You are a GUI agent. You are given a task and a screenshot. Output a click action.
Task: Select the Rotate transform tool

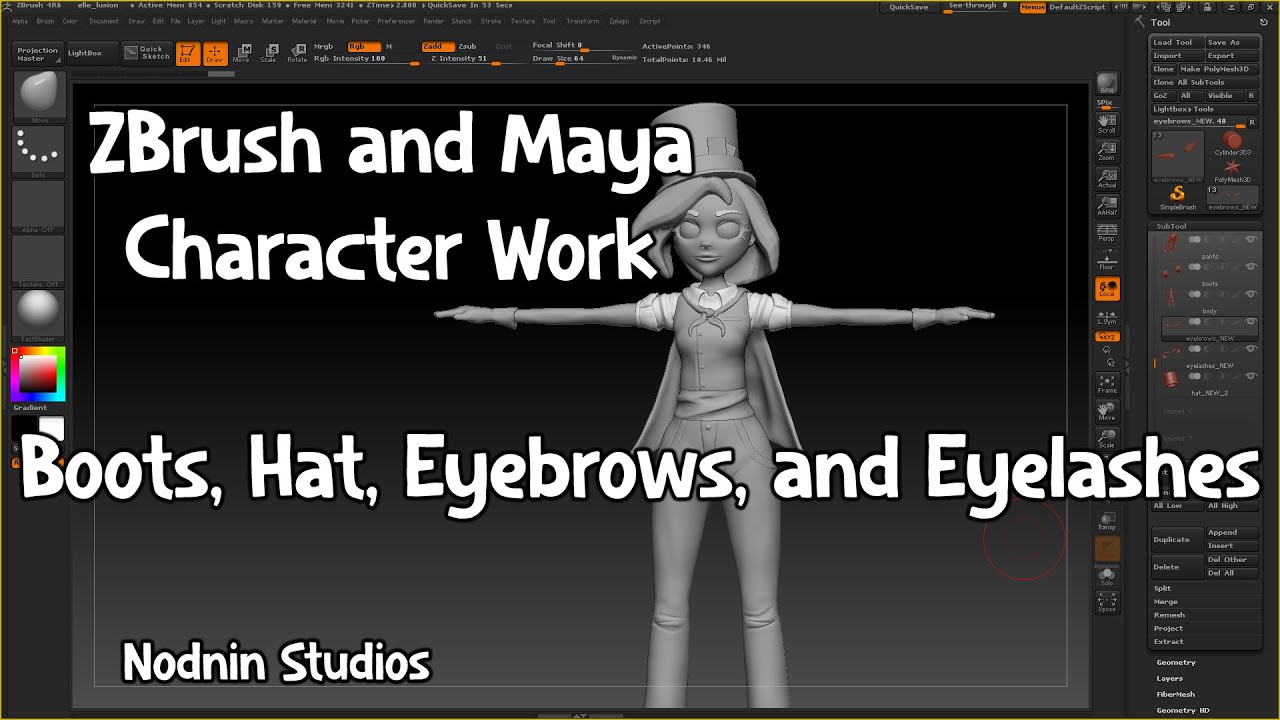[297, 54]
